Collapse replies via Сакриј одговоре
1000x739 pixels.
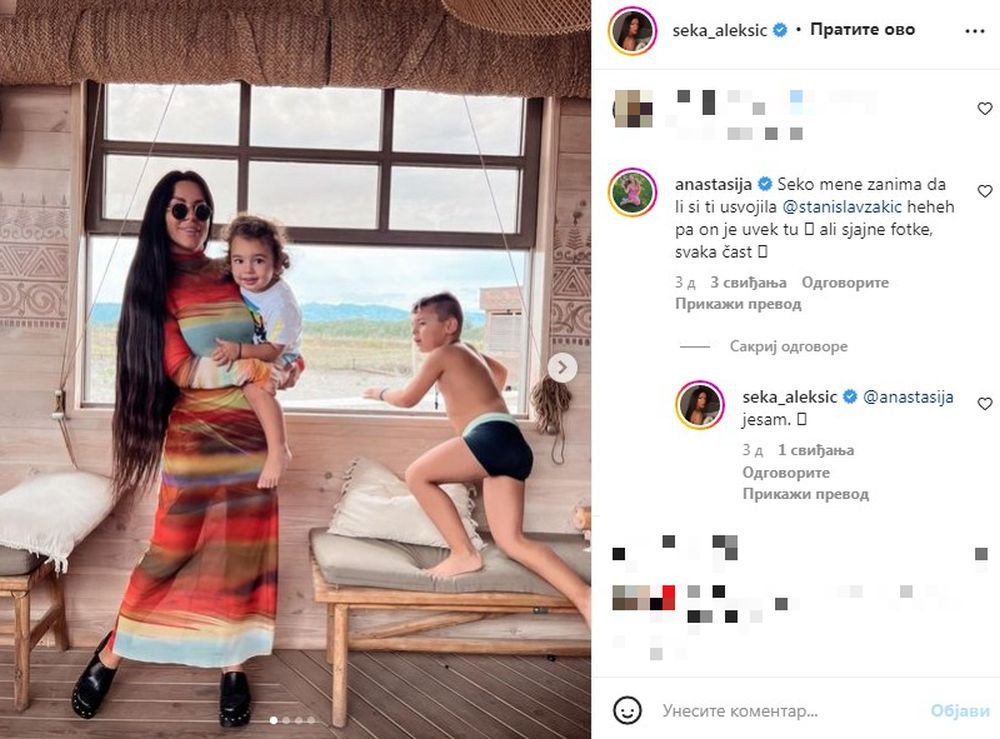(788, 346)
